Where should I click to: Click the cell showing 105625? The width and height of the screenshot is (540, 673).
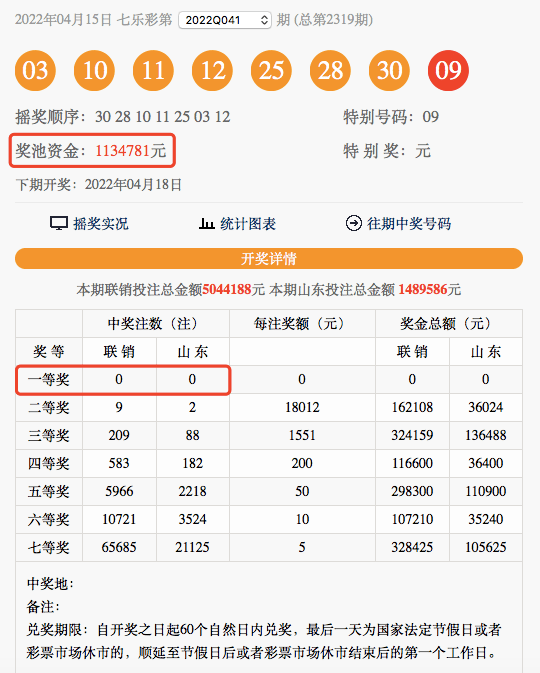[485, 548]
